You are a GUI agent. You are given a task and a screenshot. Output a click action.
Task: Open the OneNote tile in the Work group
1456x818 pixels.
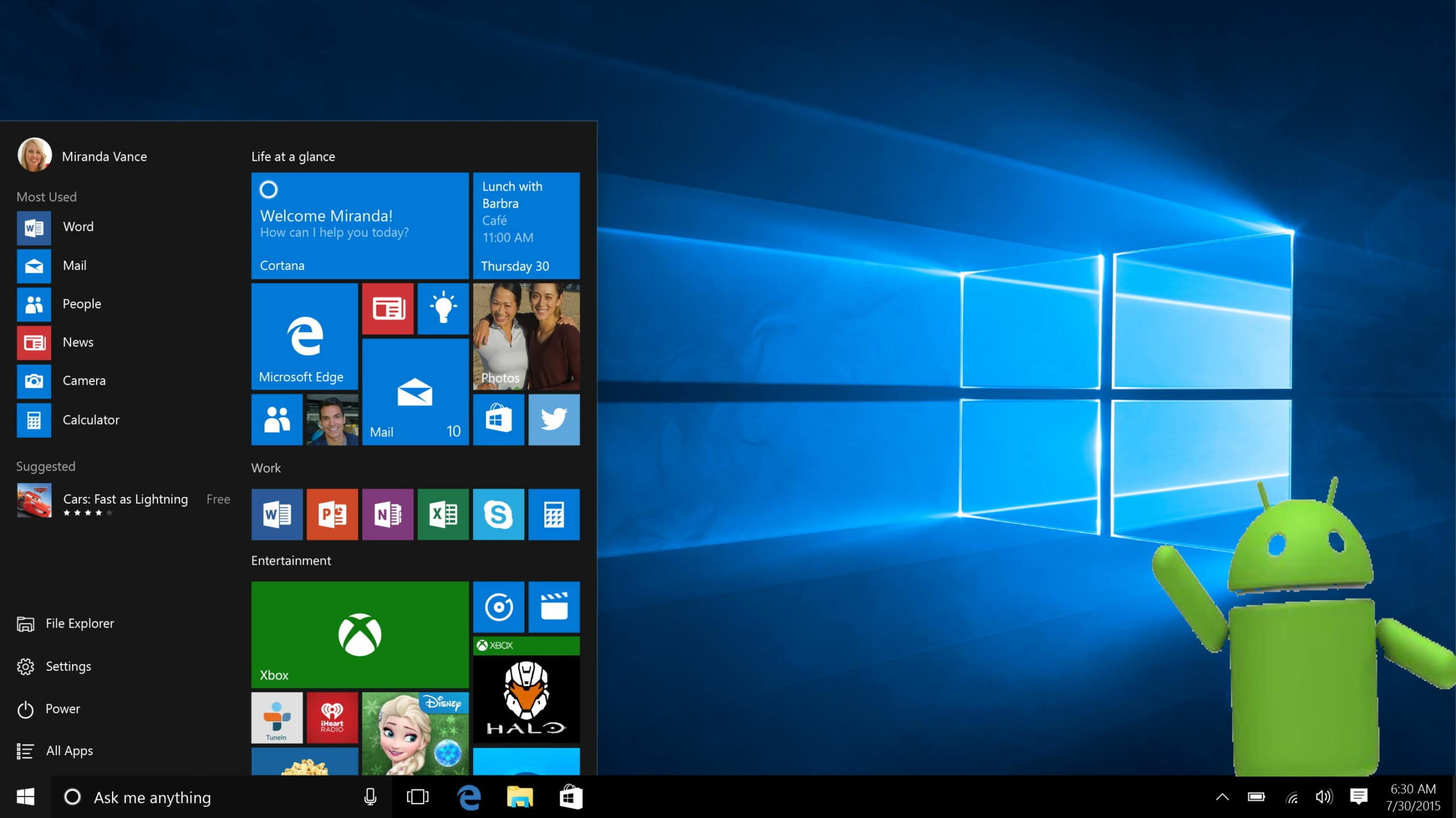click(x=388, y=514)
